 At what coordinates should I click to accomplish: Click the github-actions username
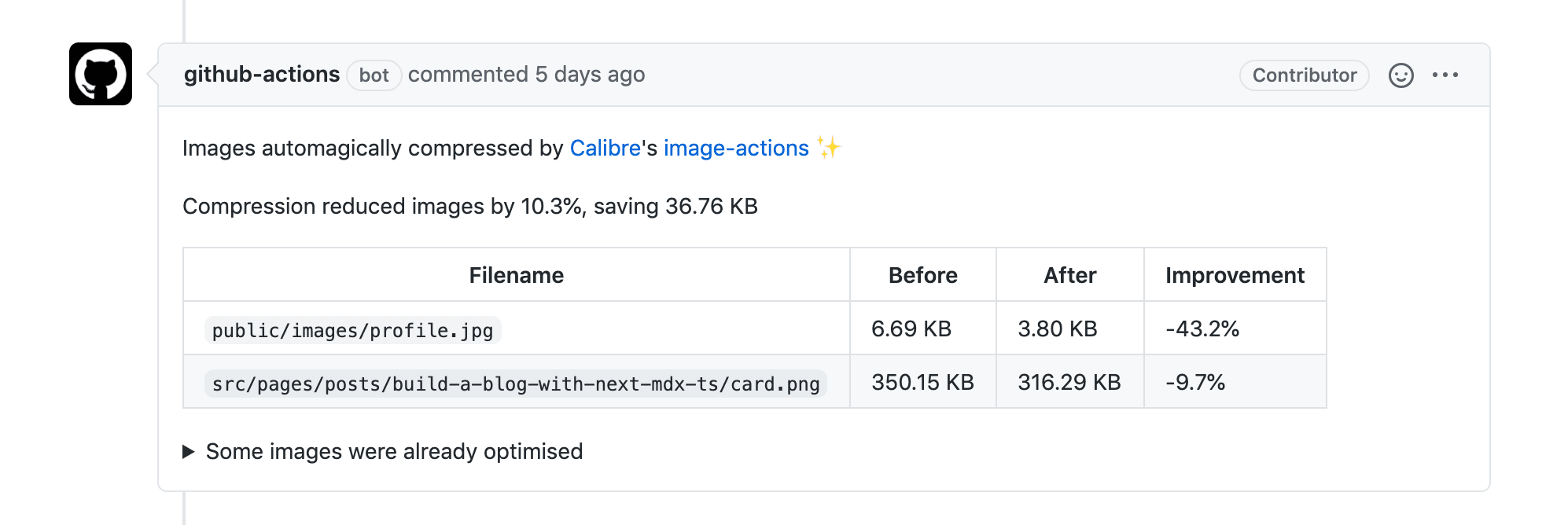point(262,74)
